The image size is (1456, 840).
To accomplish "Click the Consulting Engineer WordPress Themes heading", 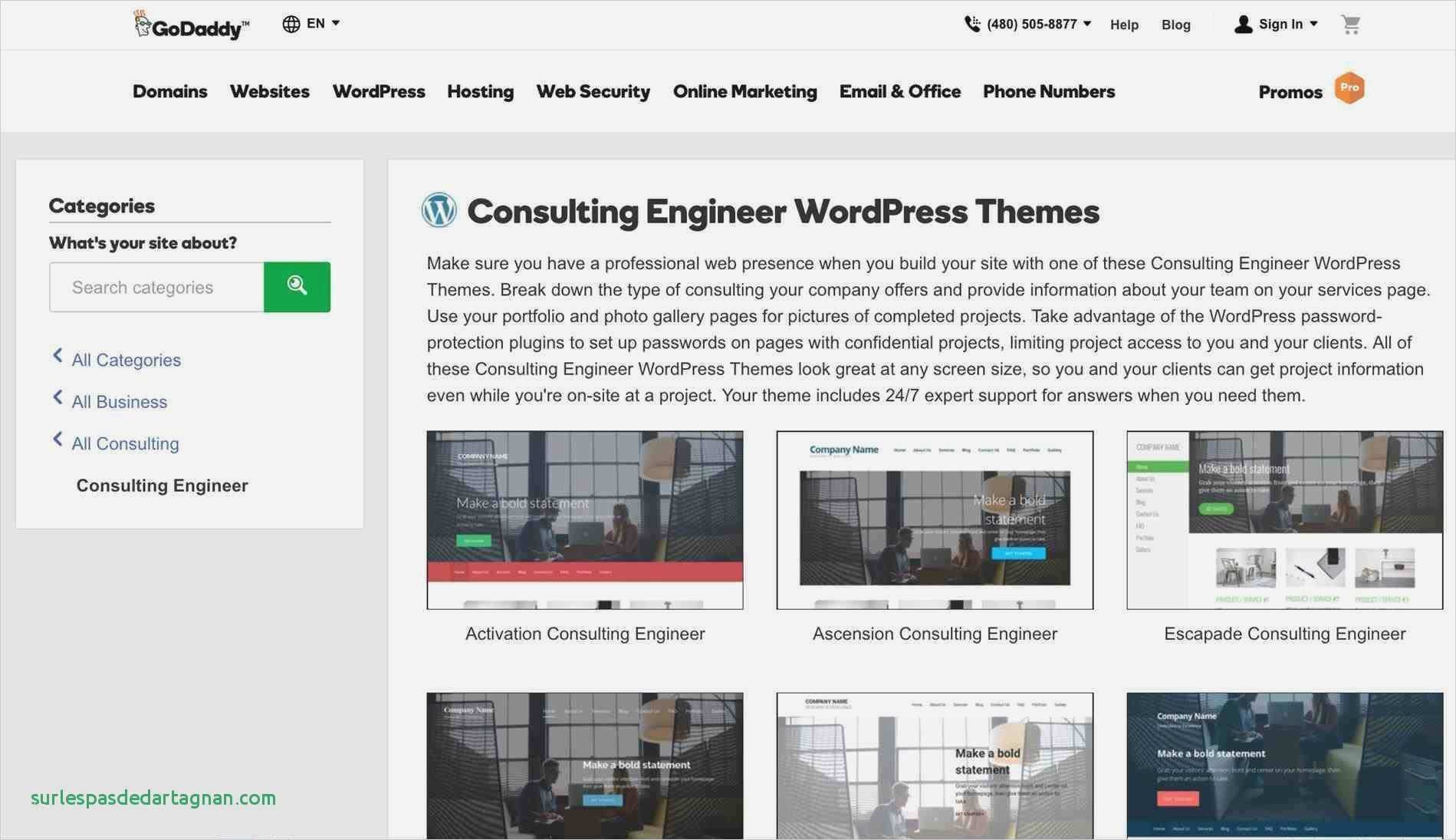I will point(784,212).
